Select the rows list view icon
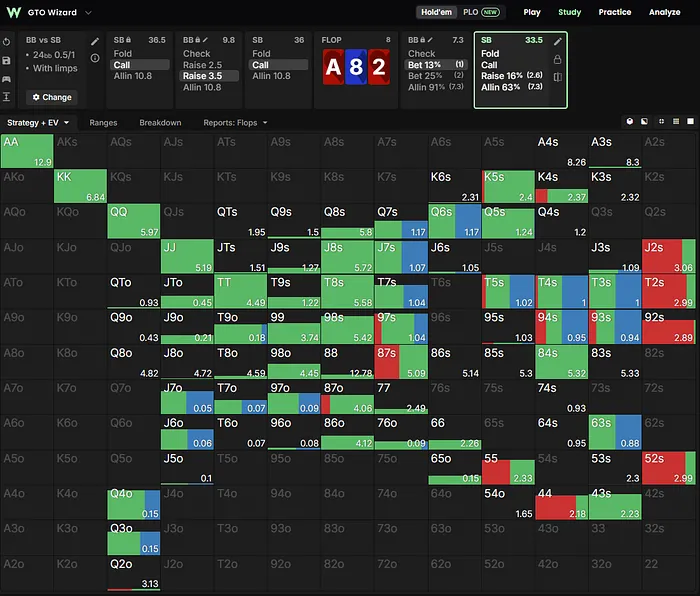This screenshot has width=700, height=596. [x=676, y=121]
